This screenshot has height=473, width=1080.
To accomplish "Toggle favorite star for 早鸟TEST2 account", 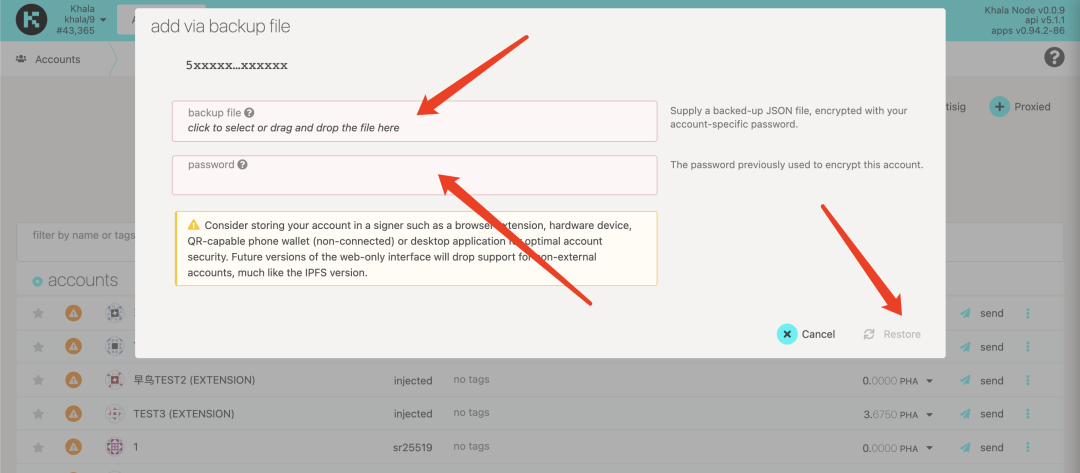I will [x=38, y=380].
